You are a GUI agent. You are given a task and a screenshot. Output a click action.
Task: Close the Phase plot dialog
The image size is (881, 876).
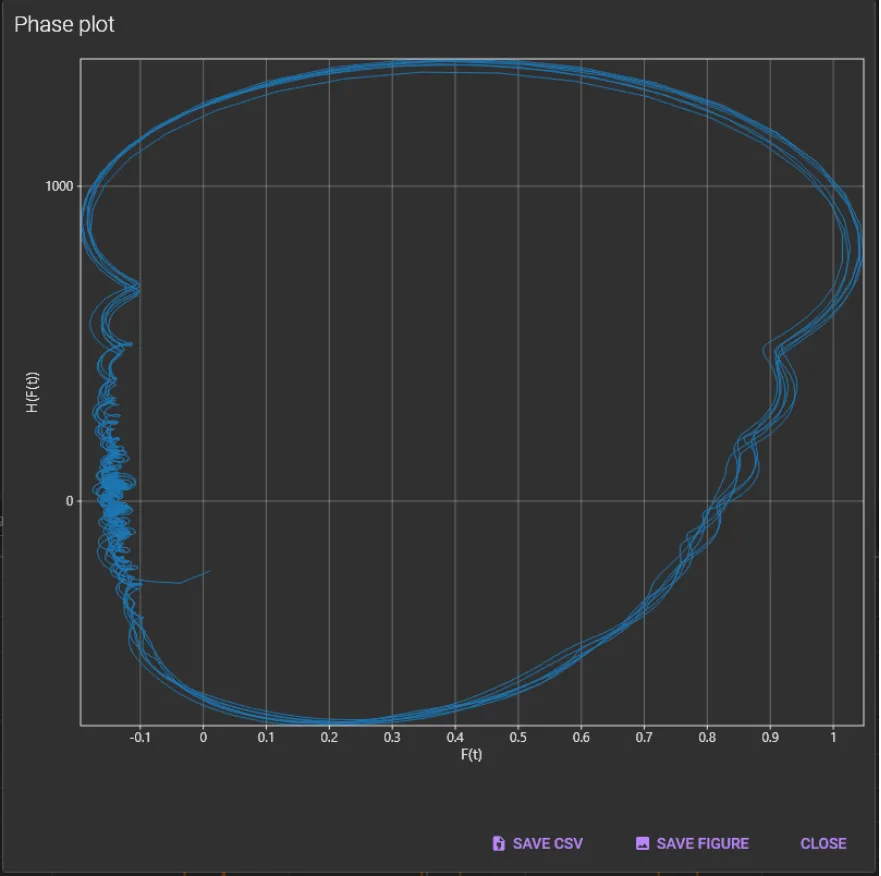[x=823, y=844]
